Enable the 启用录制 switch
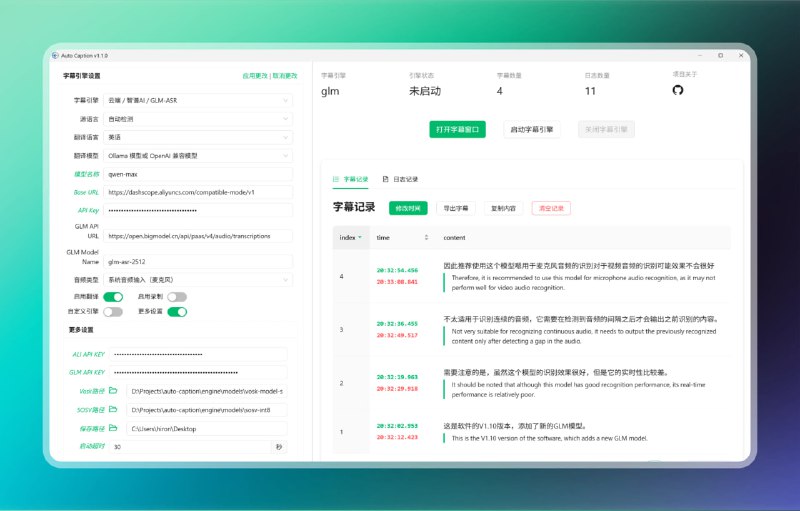Screen dimensions: 800x511 (177, 297)
